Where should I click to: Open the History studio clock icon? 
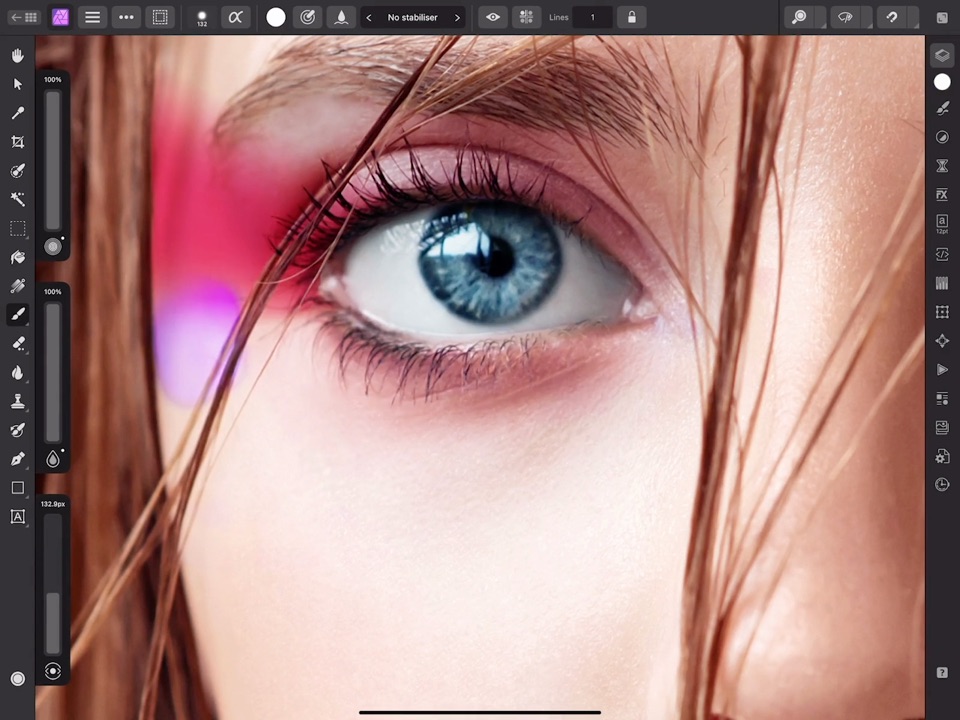[942, 485]
